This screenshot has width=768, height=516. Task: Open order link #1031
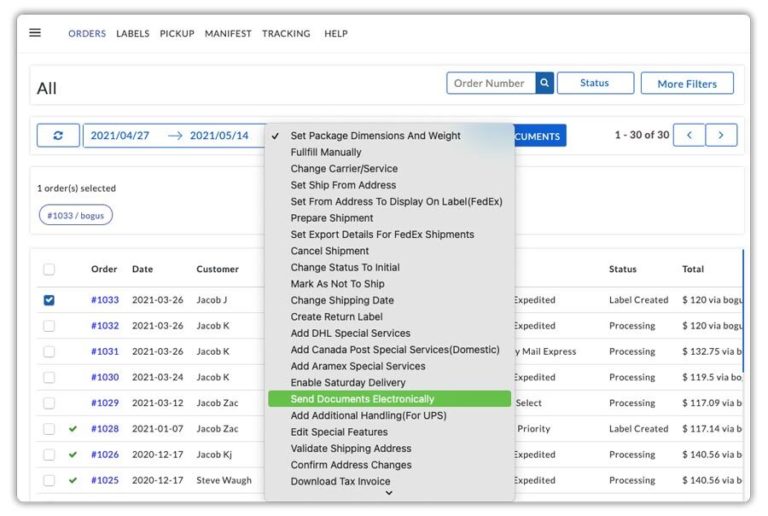pyautogui.click(x=105, y=352)
